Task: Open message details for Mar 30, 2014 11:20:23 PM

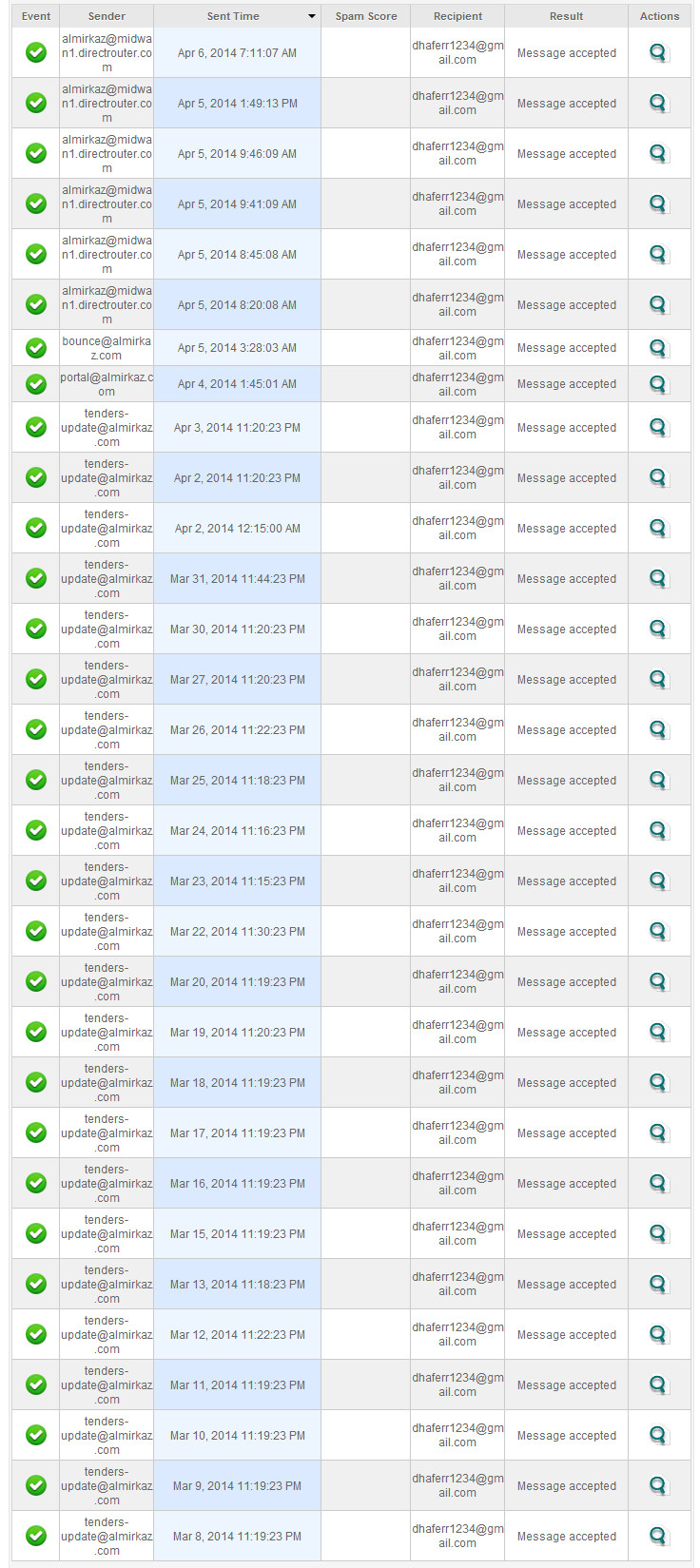Action: coord(658,629)
